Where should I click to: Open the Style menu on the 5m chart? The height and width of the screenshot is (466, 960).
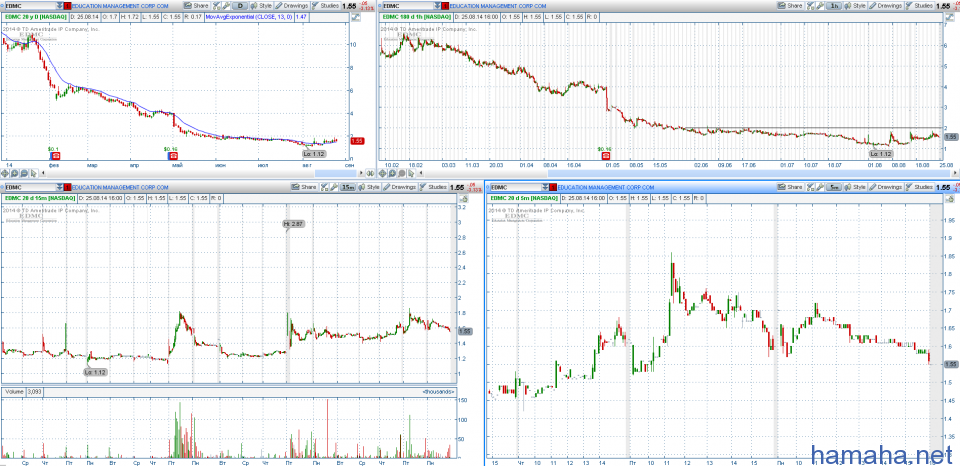(854, 187)
